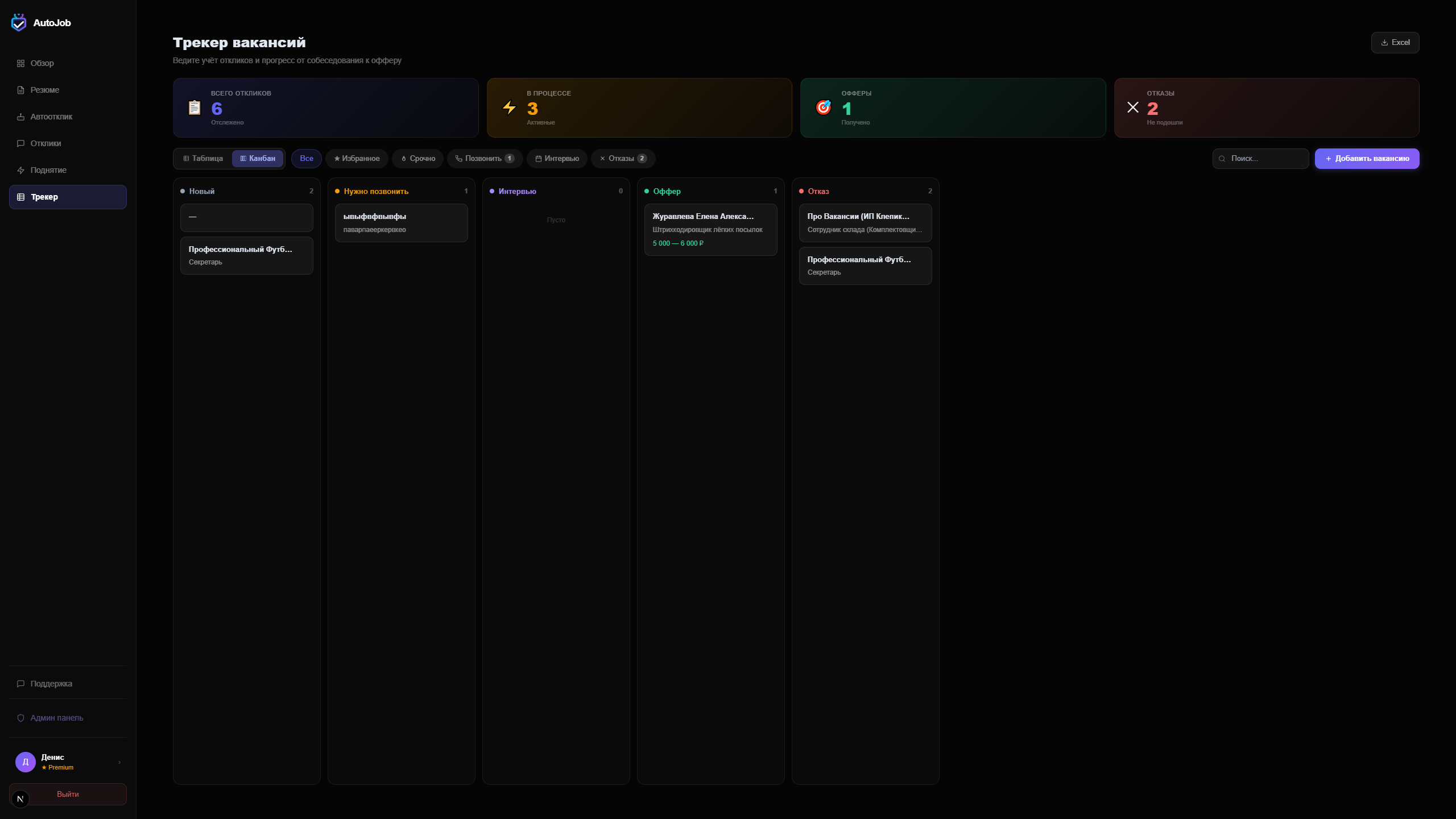This screenshot has width=1456, height=819.
Task: Switch to Канбан view
Action: pos(258,159)
